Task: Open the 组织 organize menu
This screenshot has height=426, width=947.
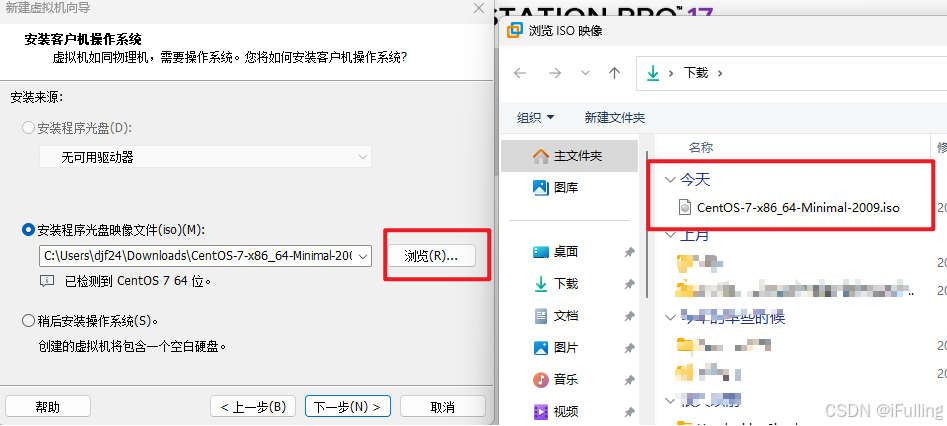Action: click(x=535, y=118)
